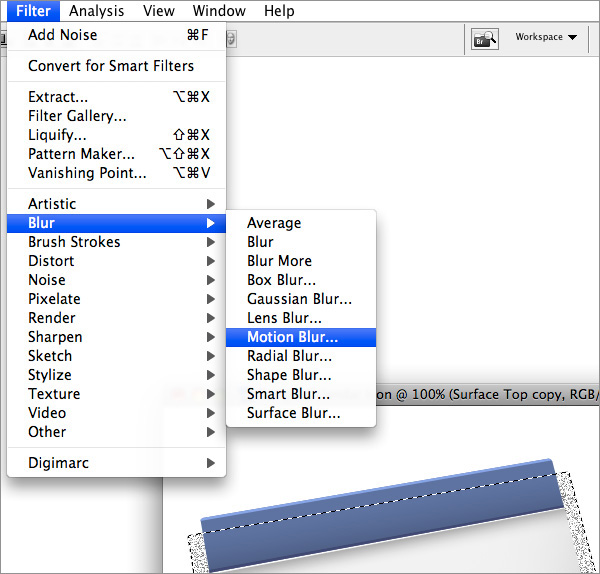The width and height of the screenshot is (600, 574).
Task: Open Gaussian Blur dialog
Action: point(301,299)
